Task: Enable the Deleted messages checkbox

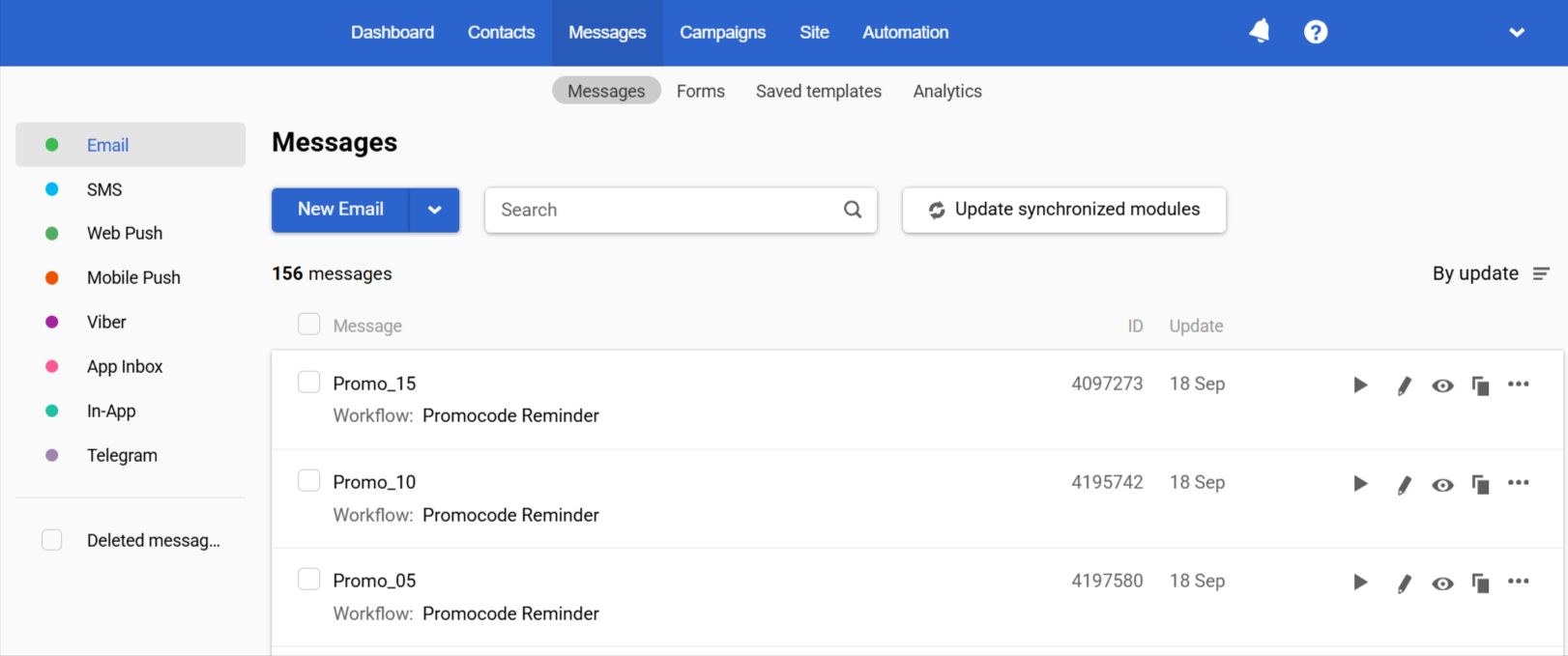Action: pos(52,539)
